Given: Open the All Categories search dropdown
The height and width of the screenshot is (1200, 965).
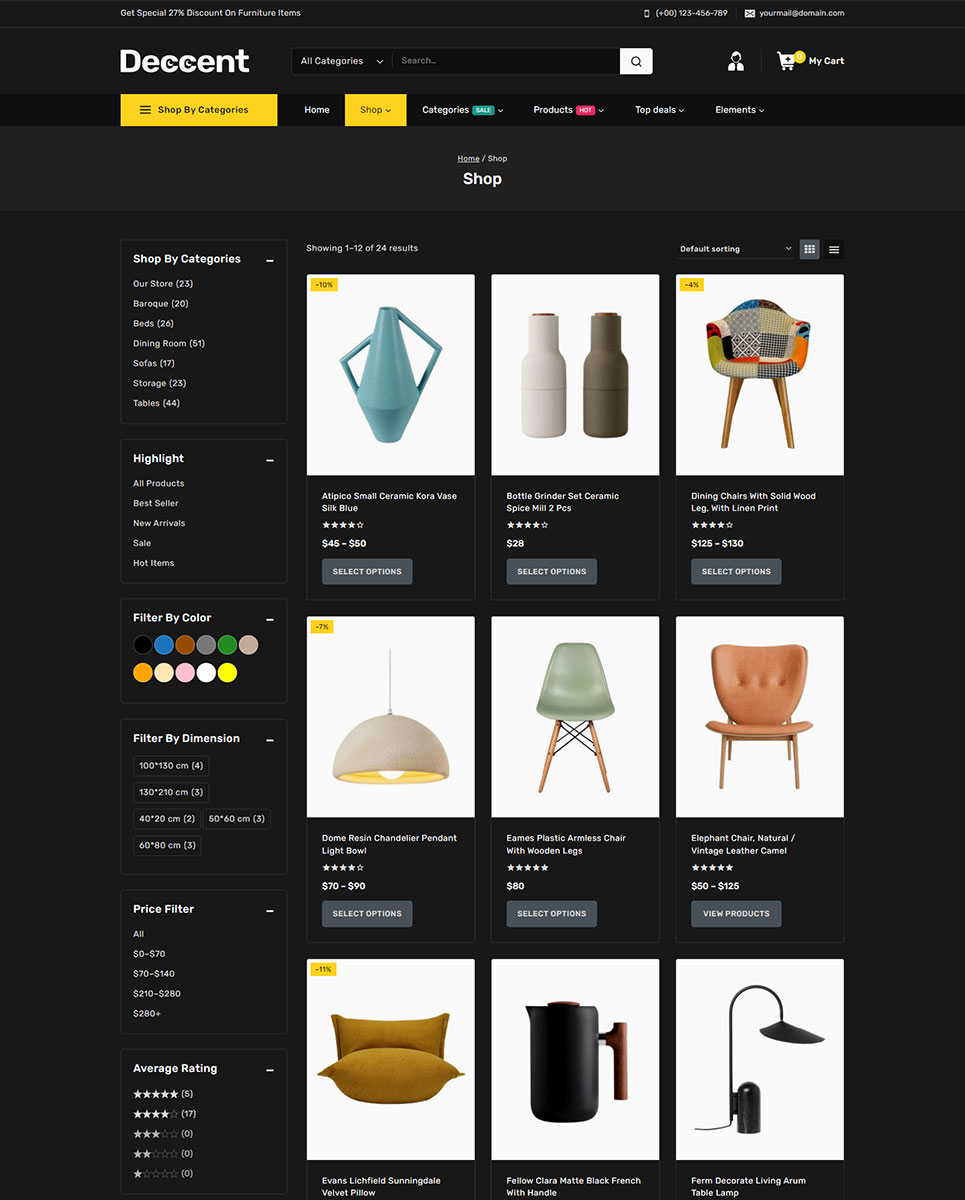Looking at the screenshot, I should point(341,61).
